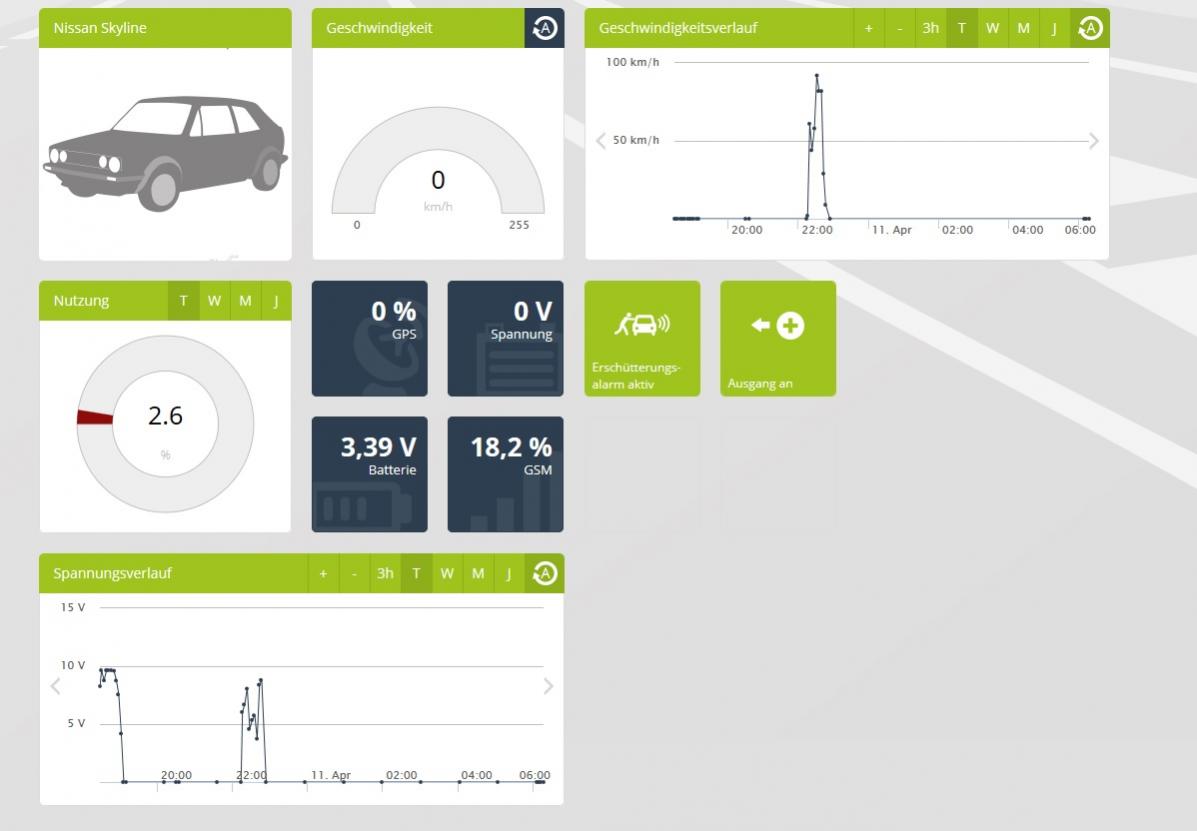Open the GSM 18,2 % tile

(505, 474)
